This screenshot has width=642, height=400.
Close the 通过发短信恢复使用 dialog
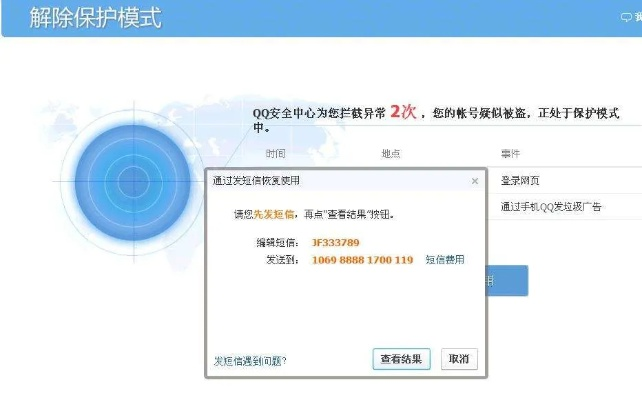click(x=475, y=181)
